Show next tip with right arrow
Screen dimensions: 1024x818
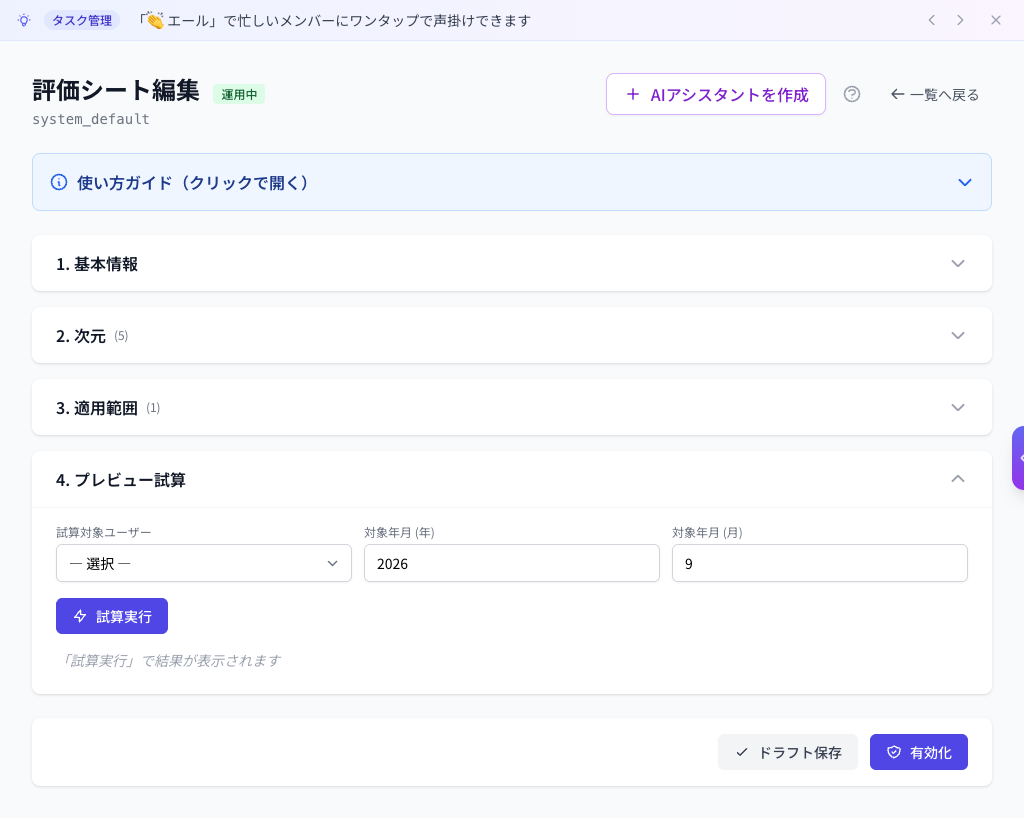(x=960, y=20)
